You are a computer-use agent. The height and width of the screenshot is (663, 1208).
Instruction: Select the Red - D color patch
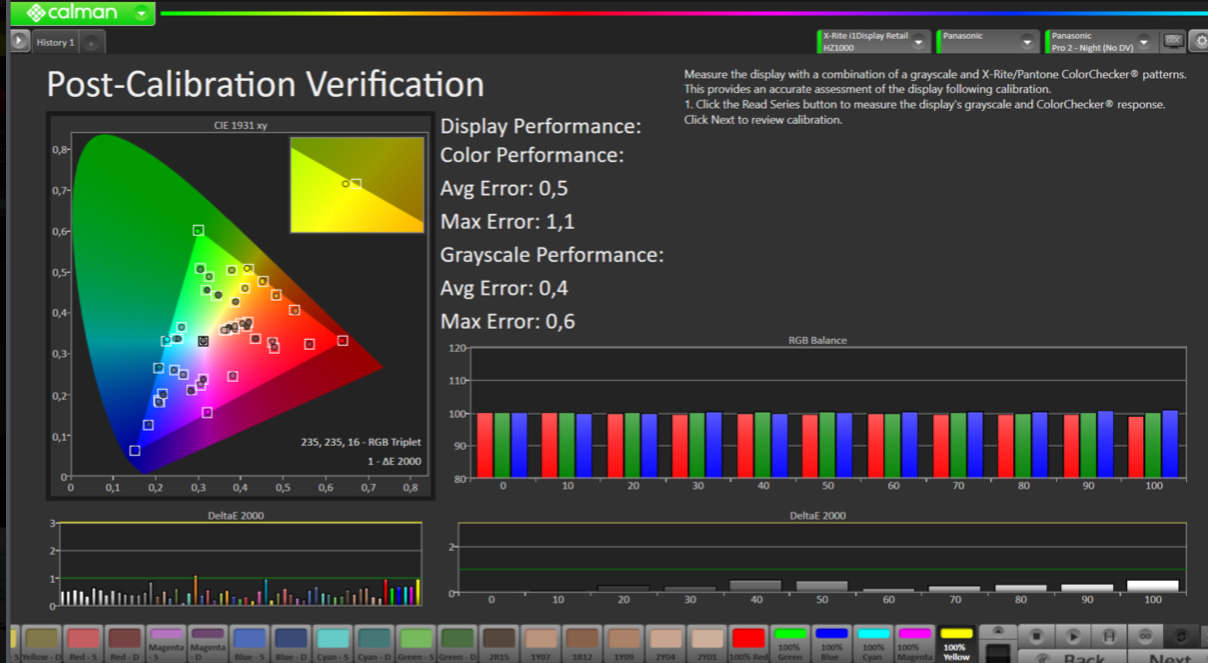pos(124,642)
